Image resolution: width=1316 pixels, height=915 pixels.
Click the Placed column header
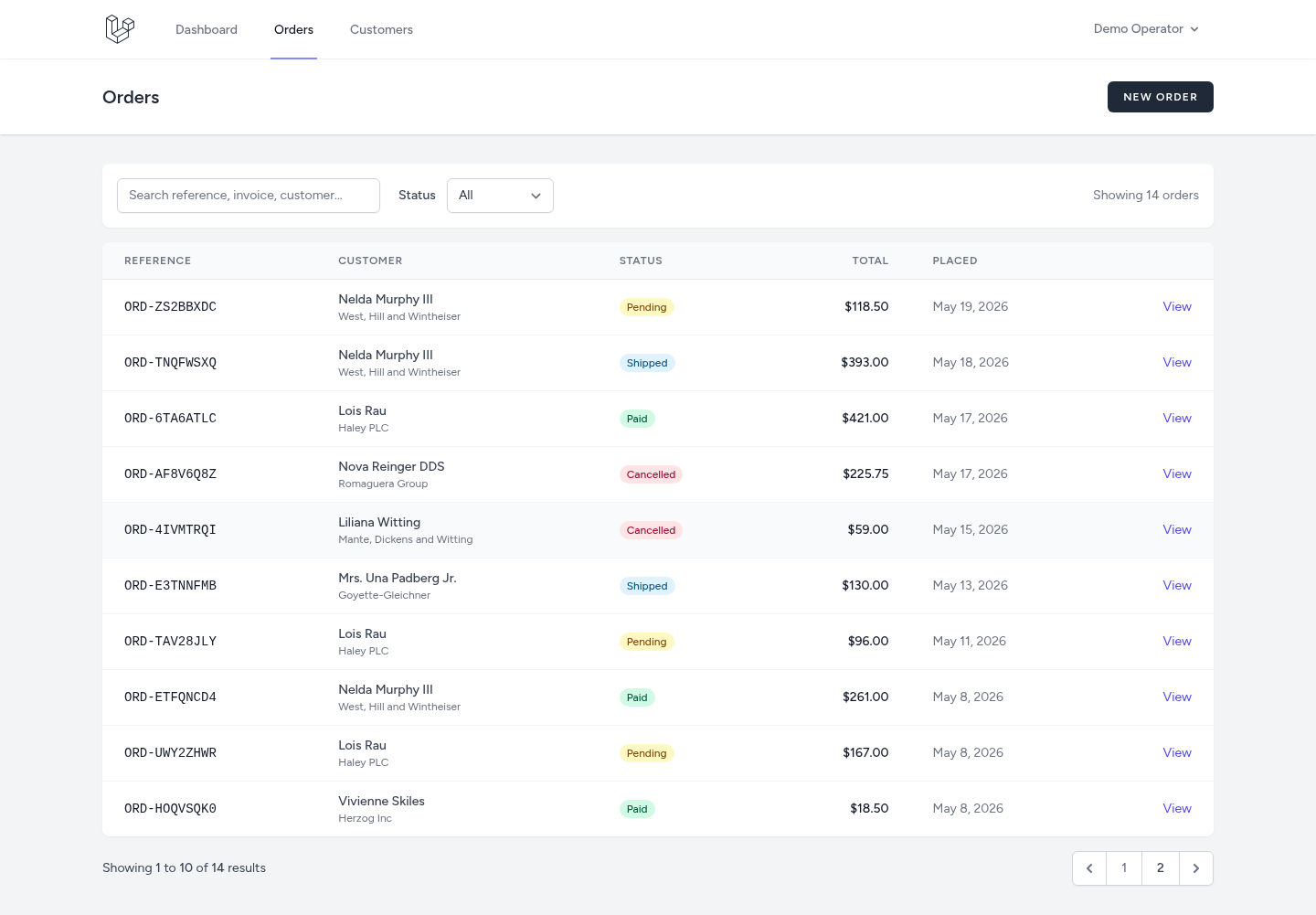click(955, 261)
